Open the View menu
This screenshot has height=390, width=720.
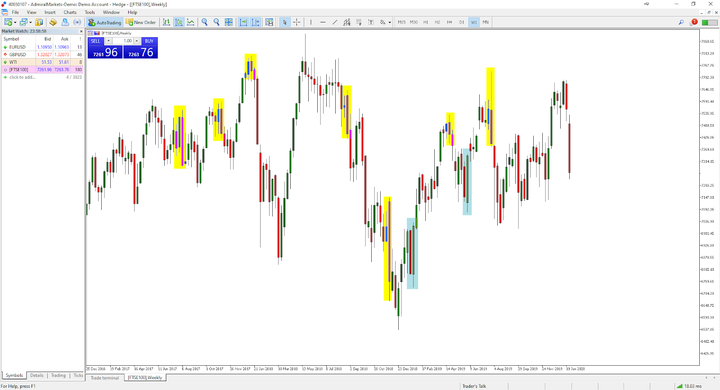click(x=32, y=12)
